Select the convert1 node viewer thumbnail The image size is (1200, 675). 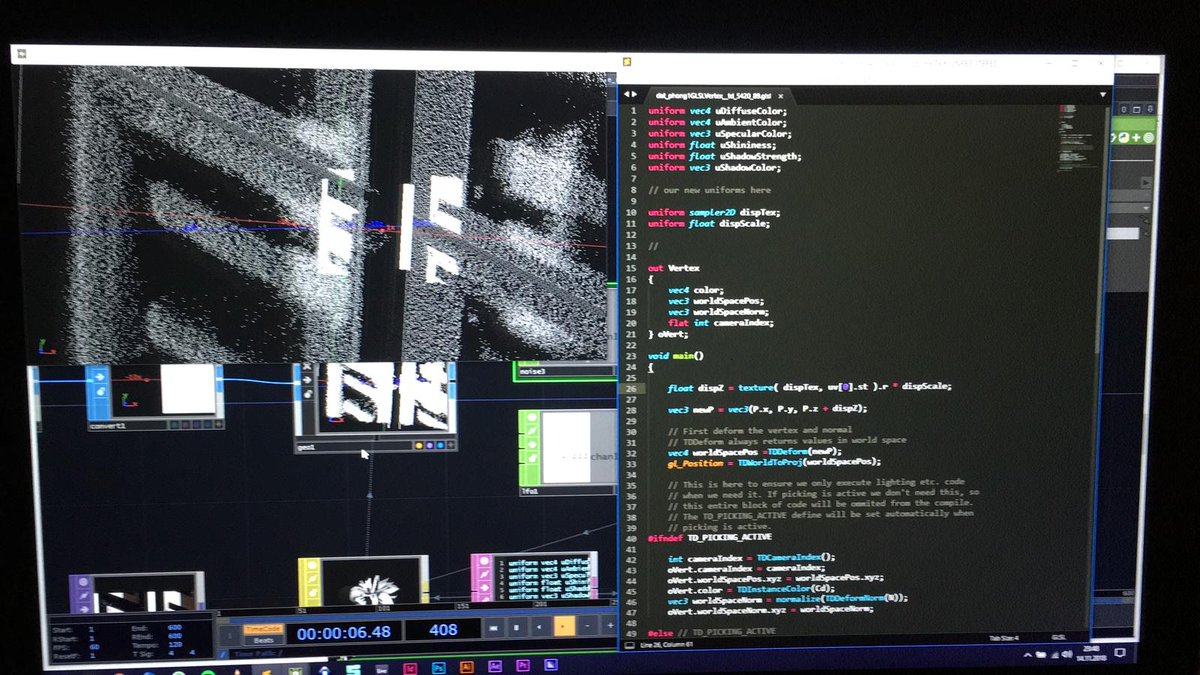[161, 390]
